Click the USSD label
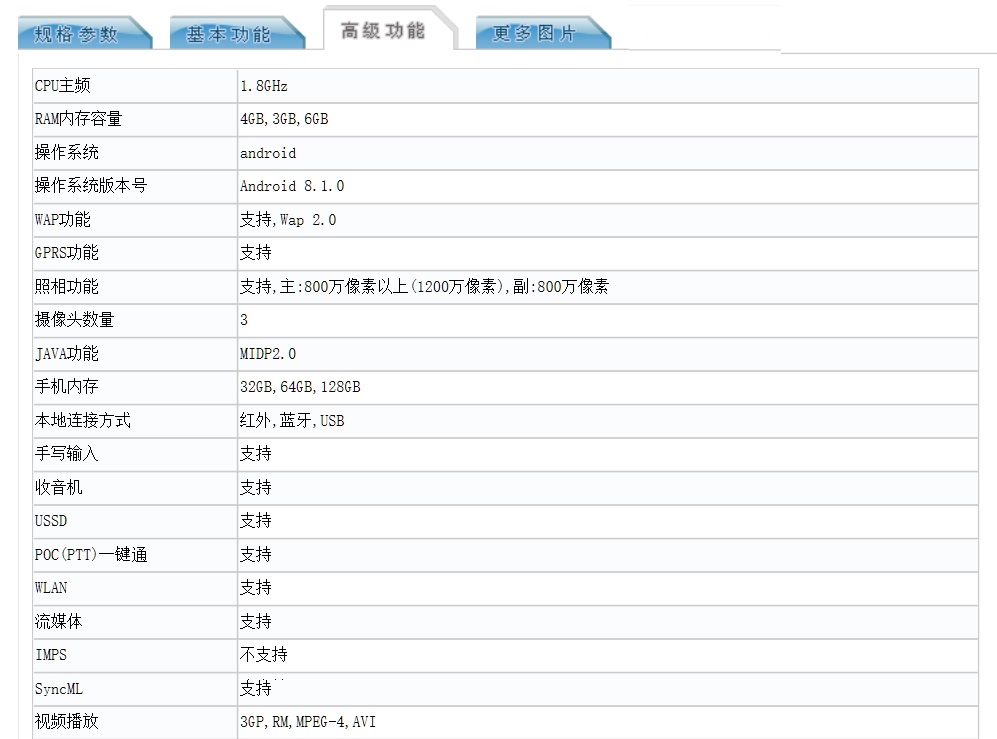Viewport: 997px width, 739px height. [x=51, y=521]
